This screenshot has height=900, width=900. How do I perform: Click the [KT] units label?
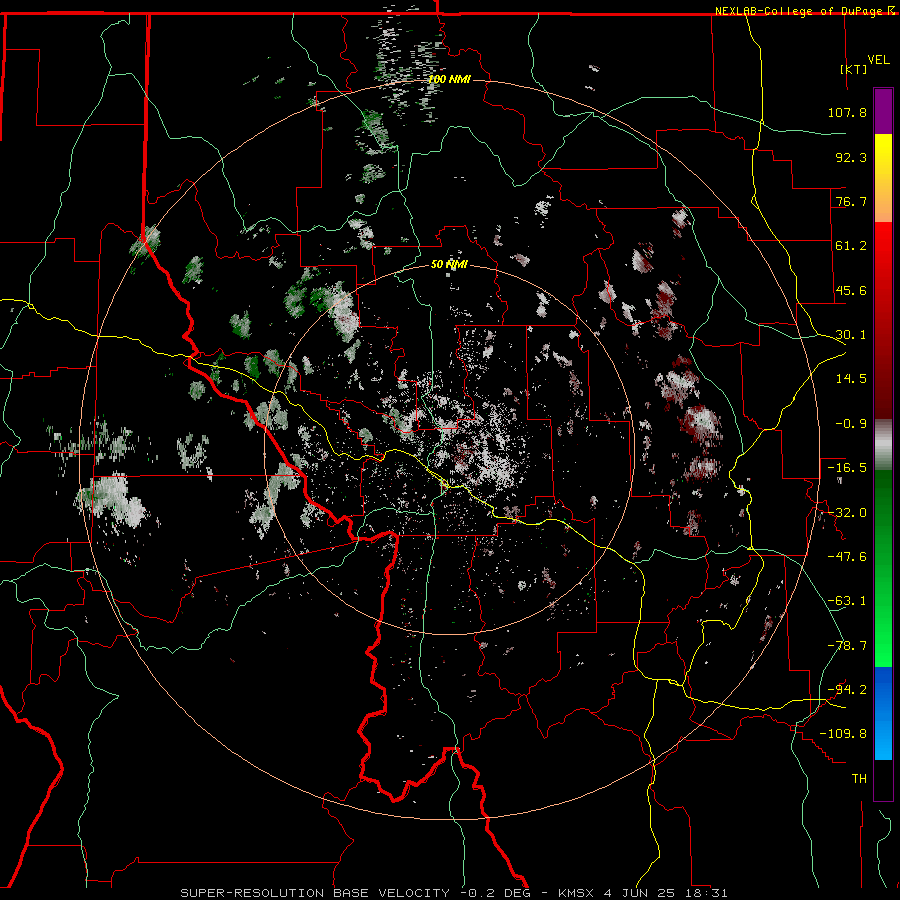point(854,69)
